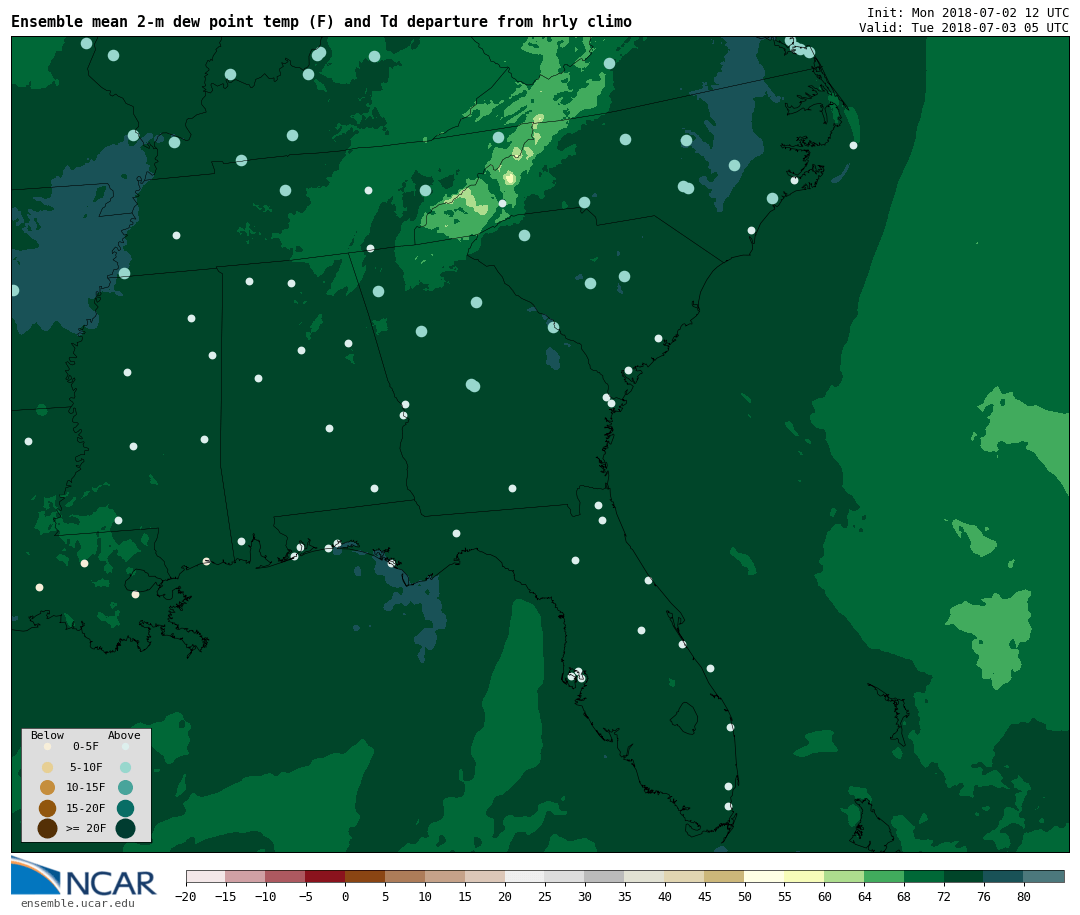Pick the pale yellow swatch between 50 and 55
Screen dimensions: 1080x915
[x=765, y=876]
